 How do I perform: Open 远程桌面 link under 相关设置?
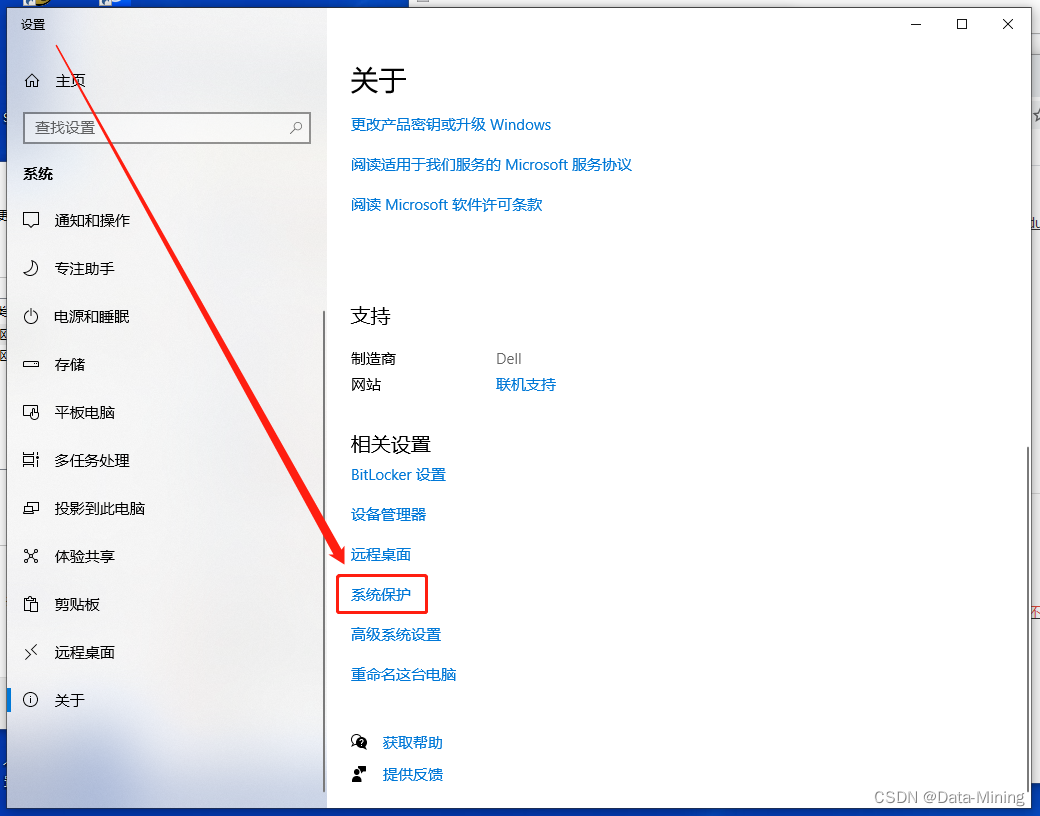381,554
